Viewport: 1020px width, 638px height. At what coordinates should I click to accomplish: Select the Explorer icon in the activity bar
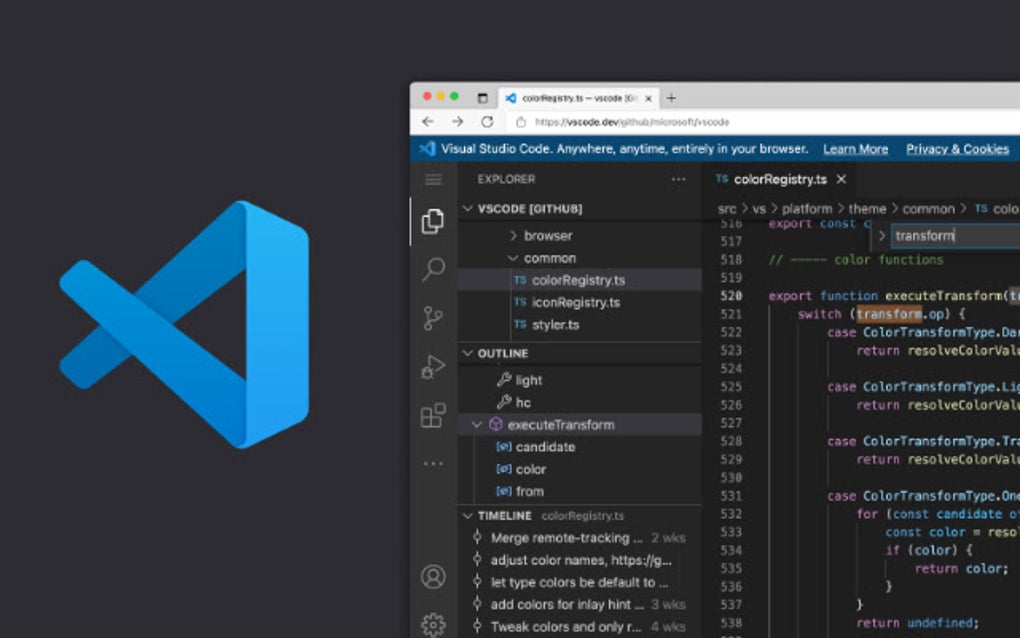(x=433, y=222)
